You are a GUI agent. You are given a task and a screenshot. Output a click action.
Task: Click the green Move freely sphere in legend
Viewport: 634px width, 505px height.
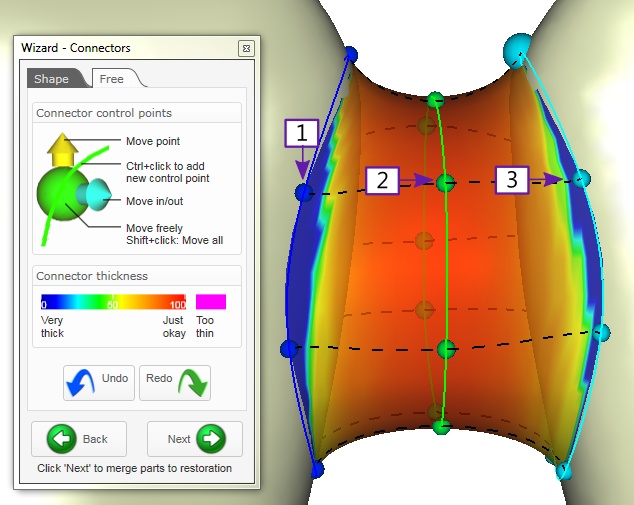pos(61,194)
